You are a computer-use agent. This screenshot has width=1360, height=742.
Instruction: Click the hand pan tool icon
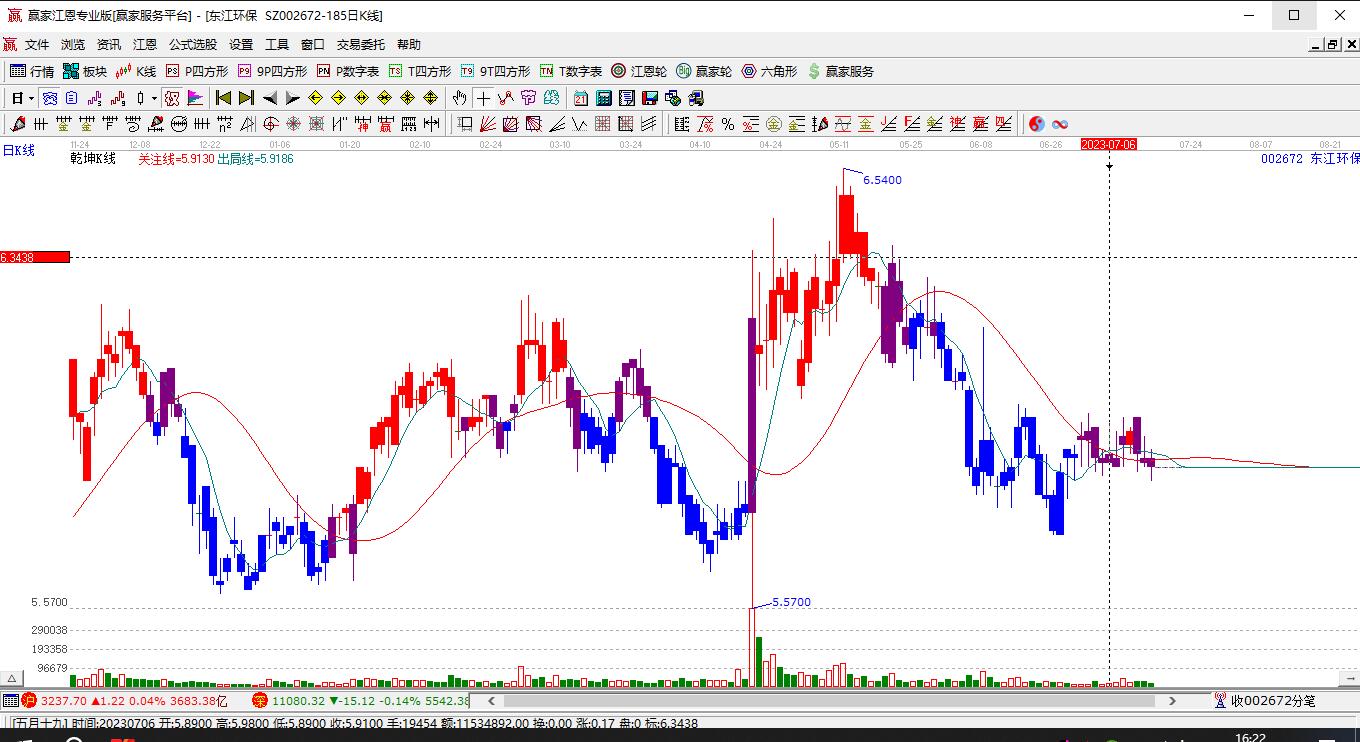(x=459, y=98)
